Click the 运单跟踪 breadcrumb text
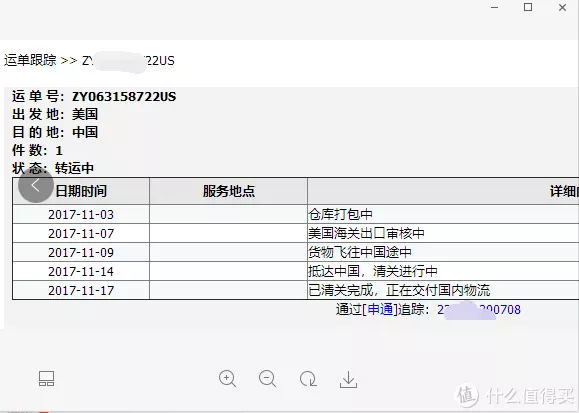Viewport: 579px width, 413px height. pos(30,60)
